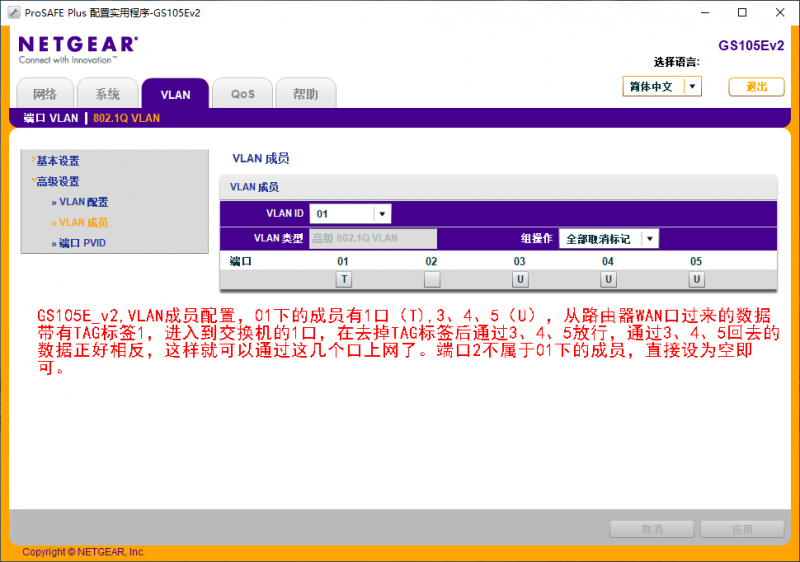Click the 应用 apply button
This screenshot has width=800, height=562.
coord(742,529)
